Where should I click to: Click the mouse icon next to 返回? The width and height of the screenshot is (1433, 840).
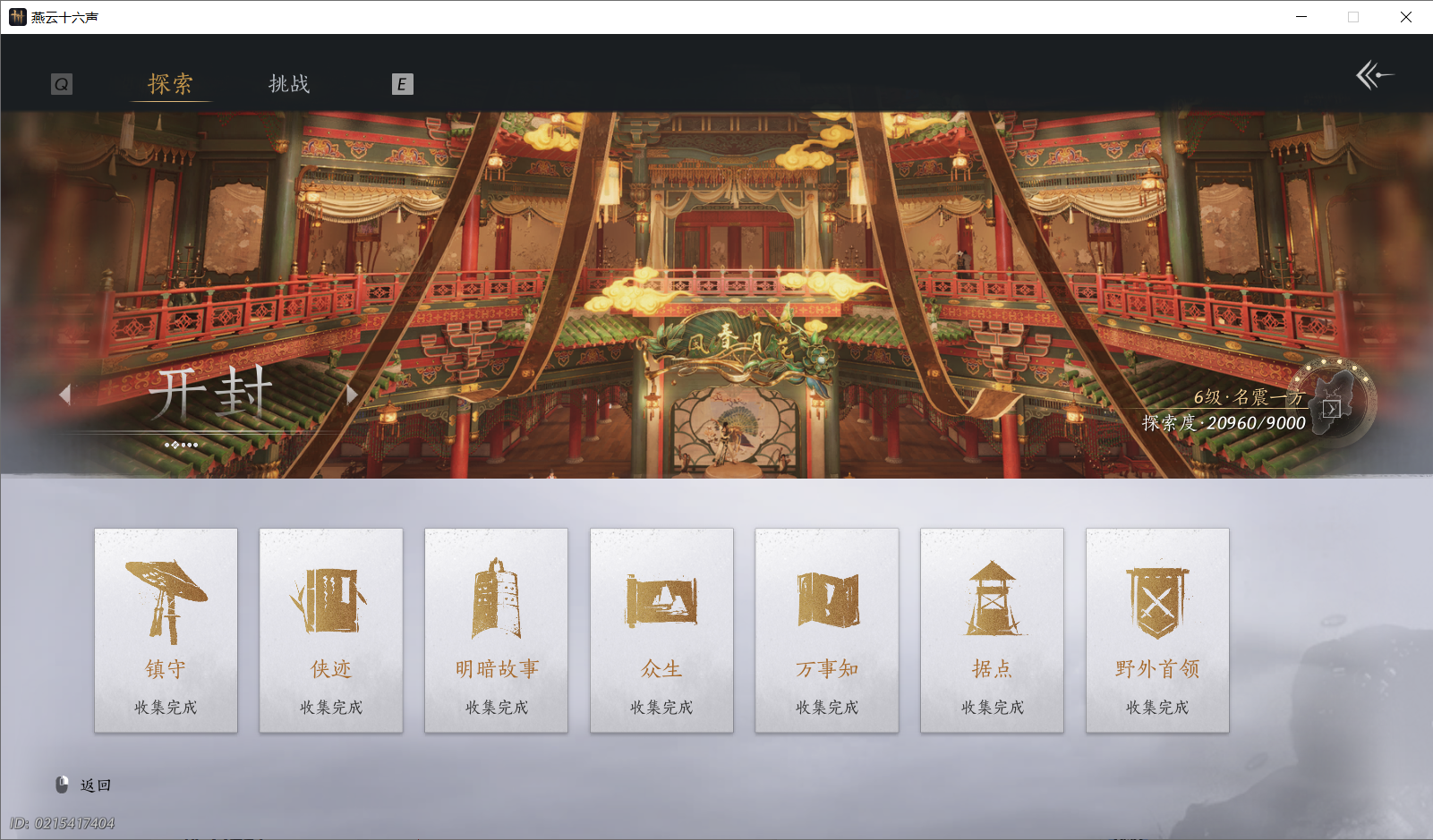click(x=60, y=785)
